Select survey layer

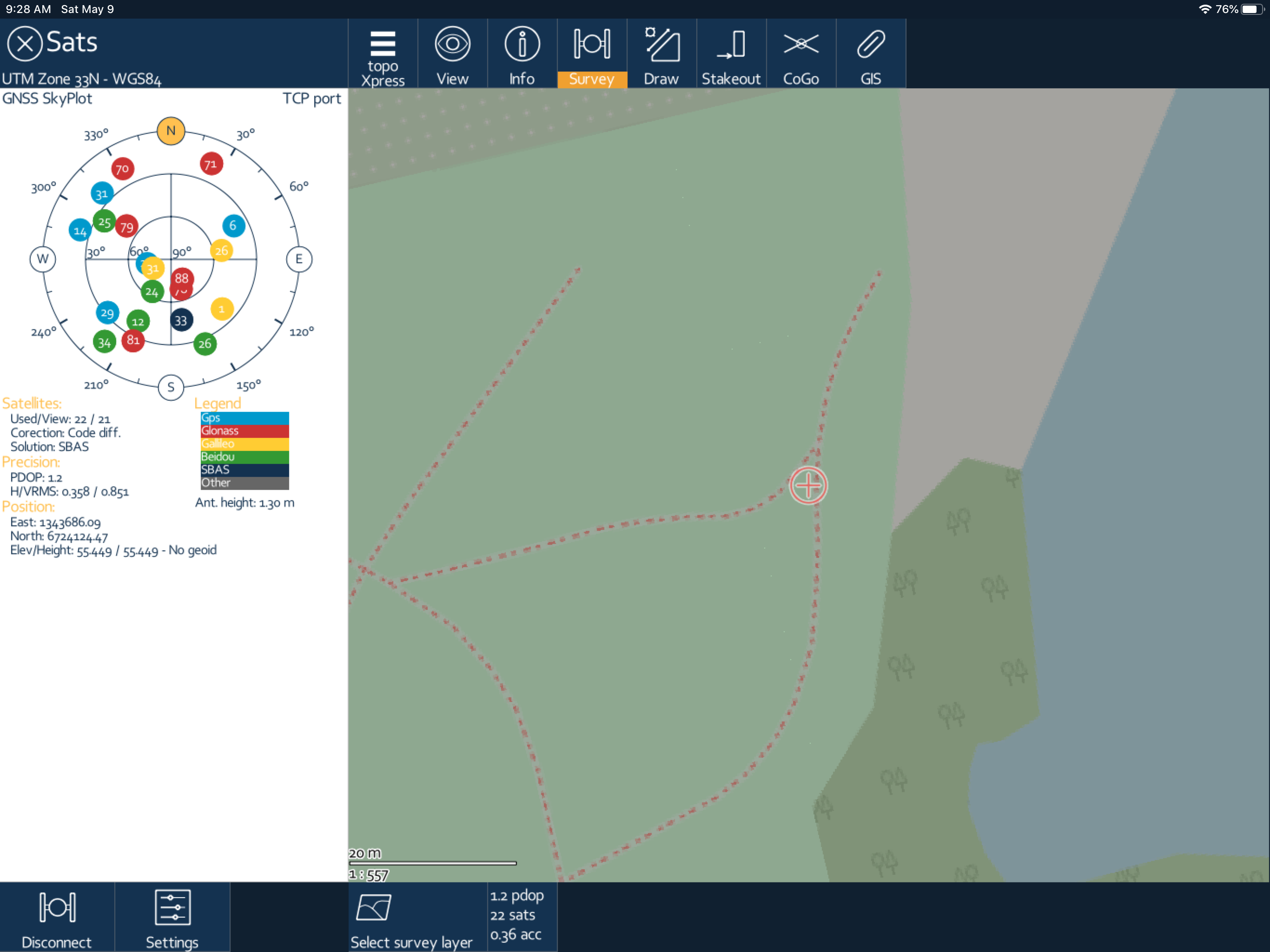(411, 917)
